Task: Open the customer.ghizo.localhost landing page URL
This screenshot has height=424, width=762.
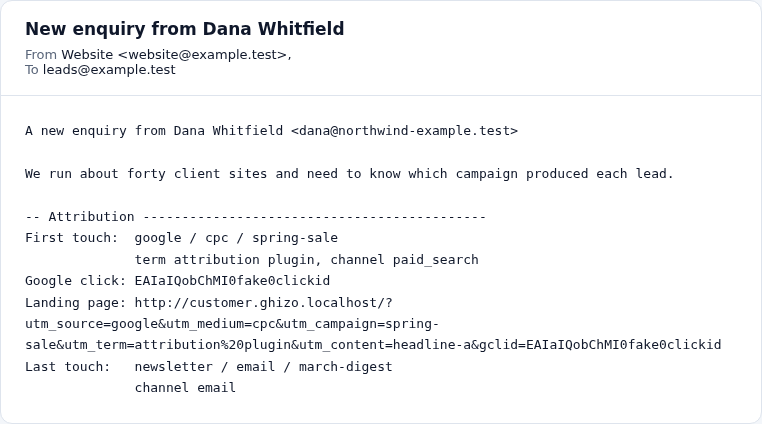Action: click(263, 302)
